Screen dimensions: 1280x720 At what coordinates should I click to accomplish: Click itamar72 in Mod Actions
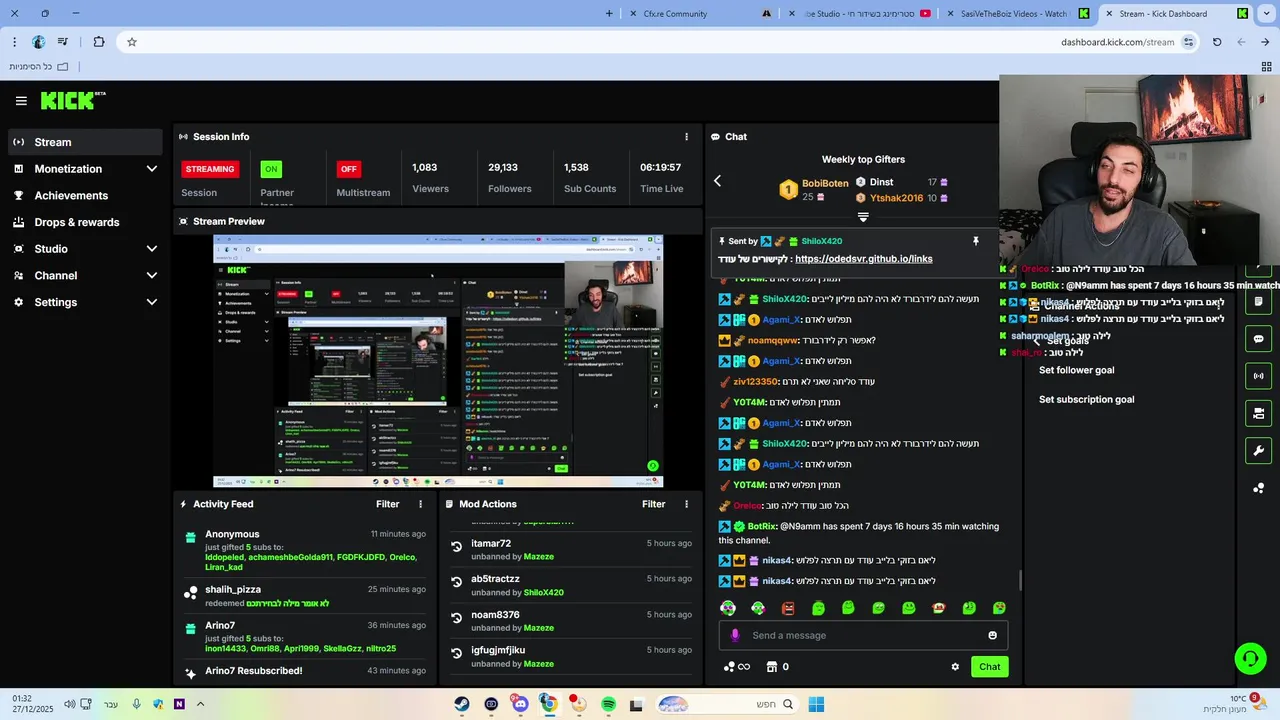pos(491,543)
